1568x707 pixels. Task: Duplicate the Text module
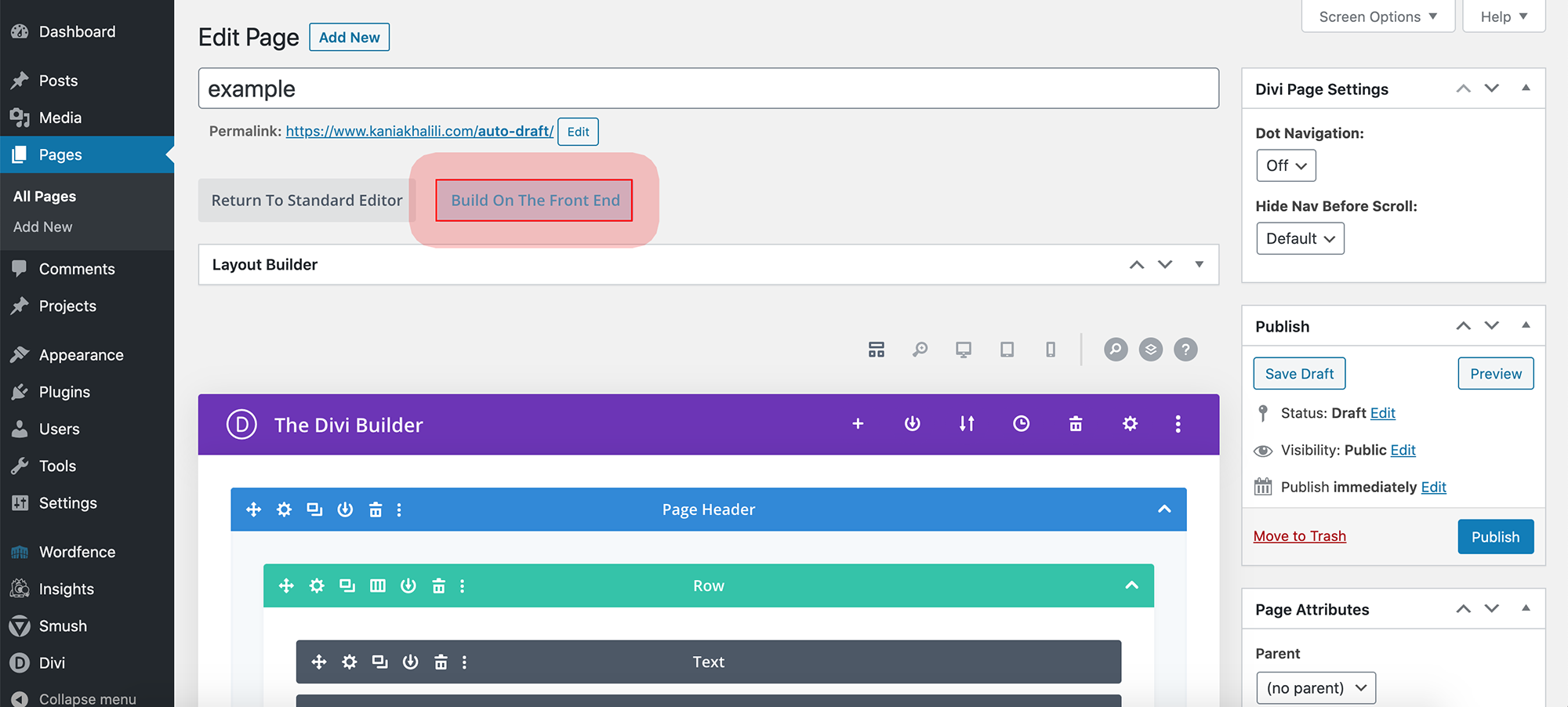pos(379,662)
